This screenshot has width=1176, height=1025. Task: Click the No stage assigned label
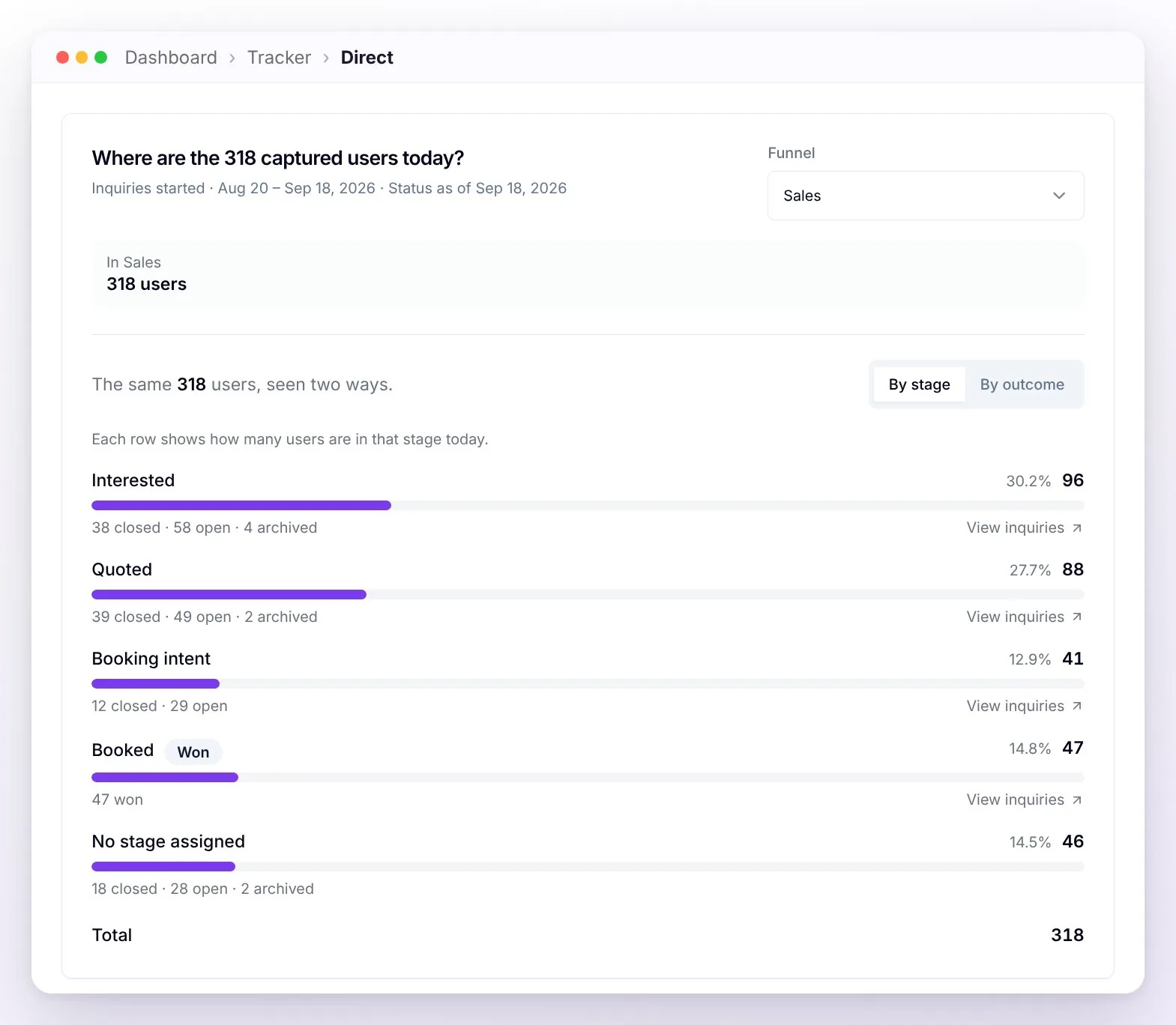pyautogui.click(x=169, y=841)
